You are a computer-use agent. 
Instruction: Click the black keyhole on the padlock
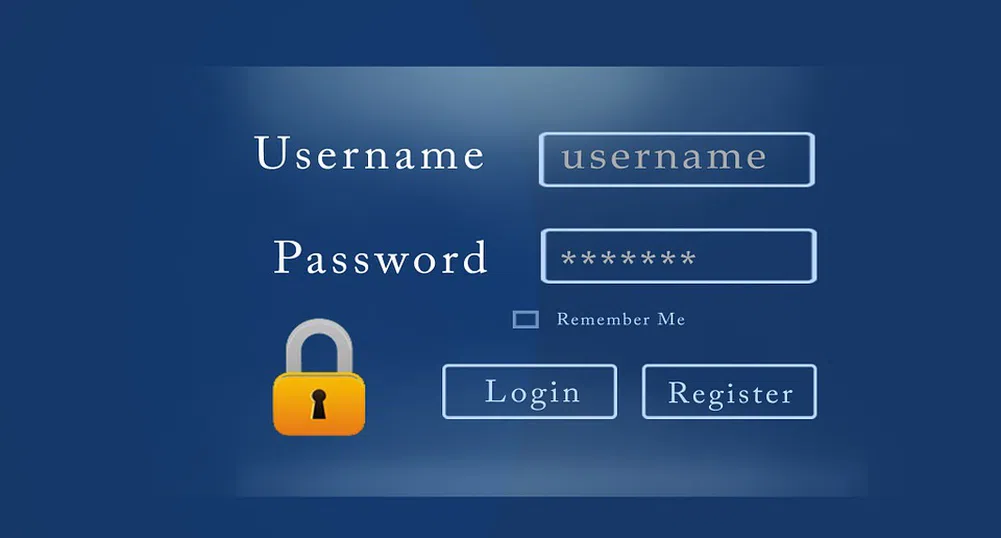click(319, 404)
